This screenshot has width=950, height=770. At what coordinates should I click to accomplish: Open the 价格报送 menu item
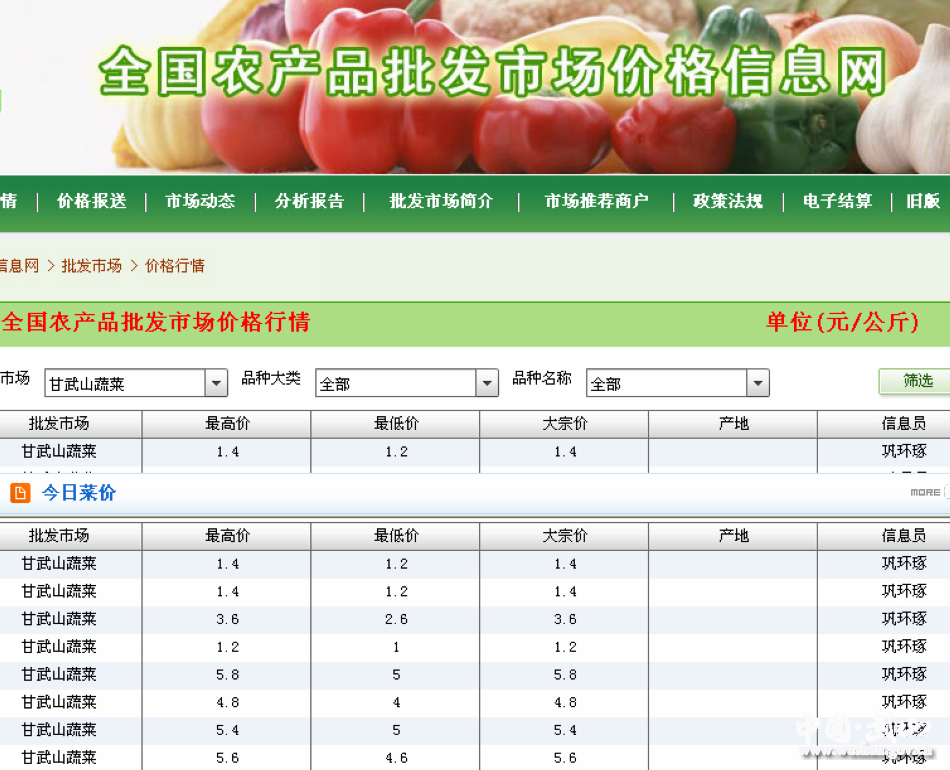click(x=92, y=201)
